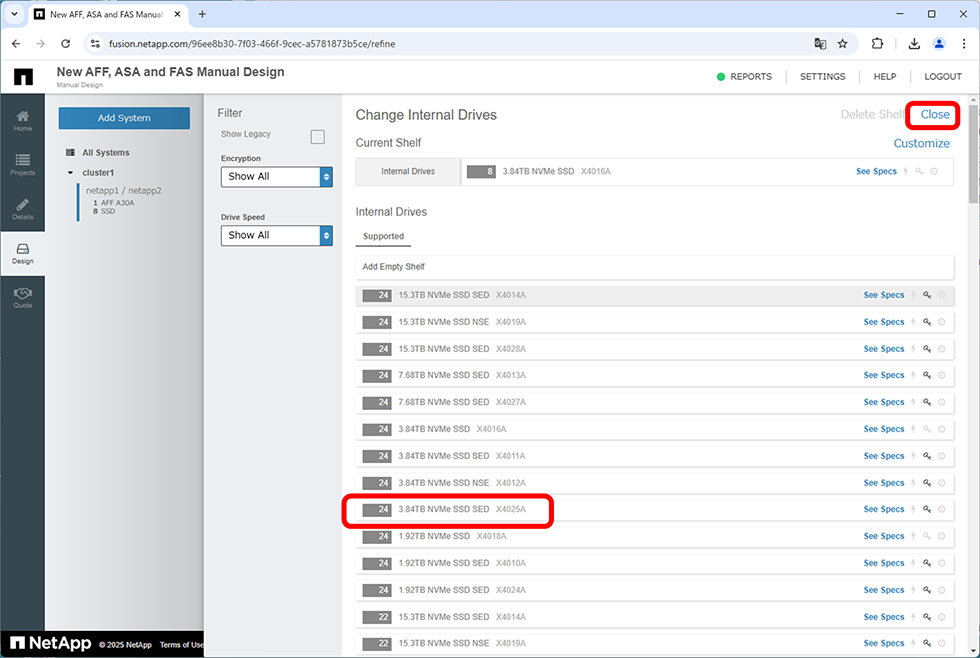980x658 pixels.
Task: Click the vertical scrollbar of the drives list
Action: pyautogui.click(x=974, y=153)
